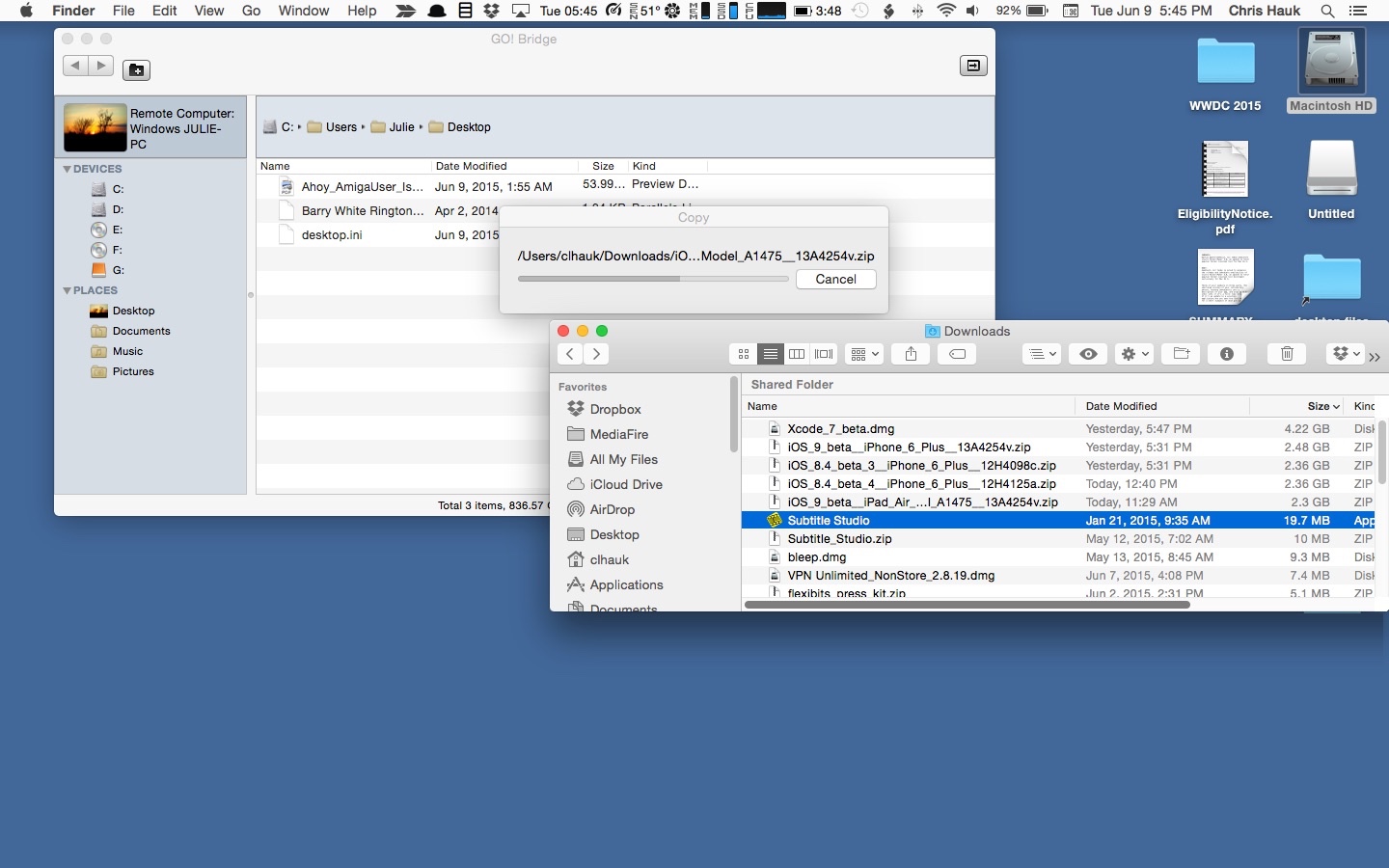Collapse the DEVICES section in GO! Bridge
The height and width of the screenshot is (868, 1389).
[x=68, y=169]
